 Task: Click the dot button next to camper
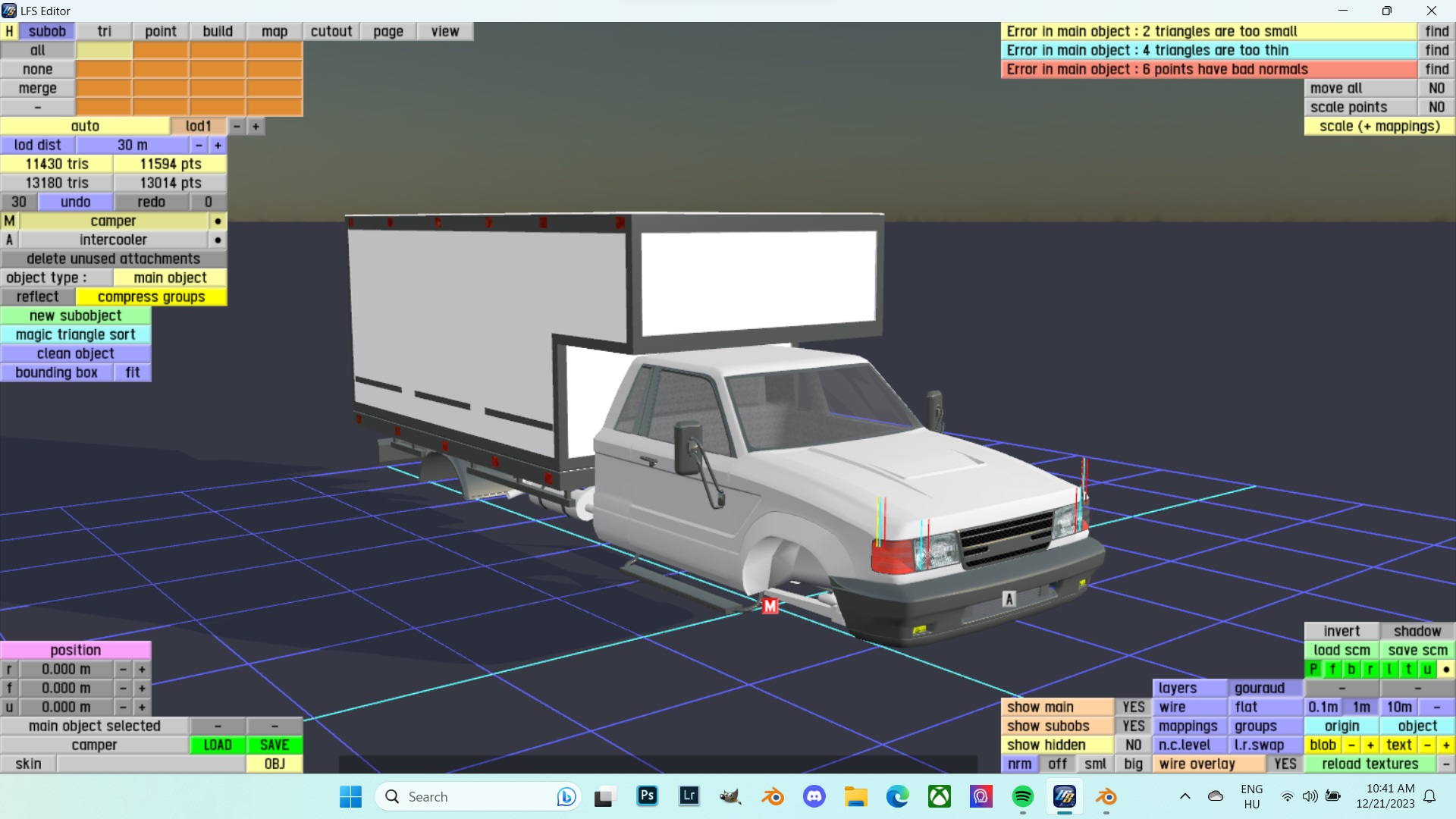point(218,221)
